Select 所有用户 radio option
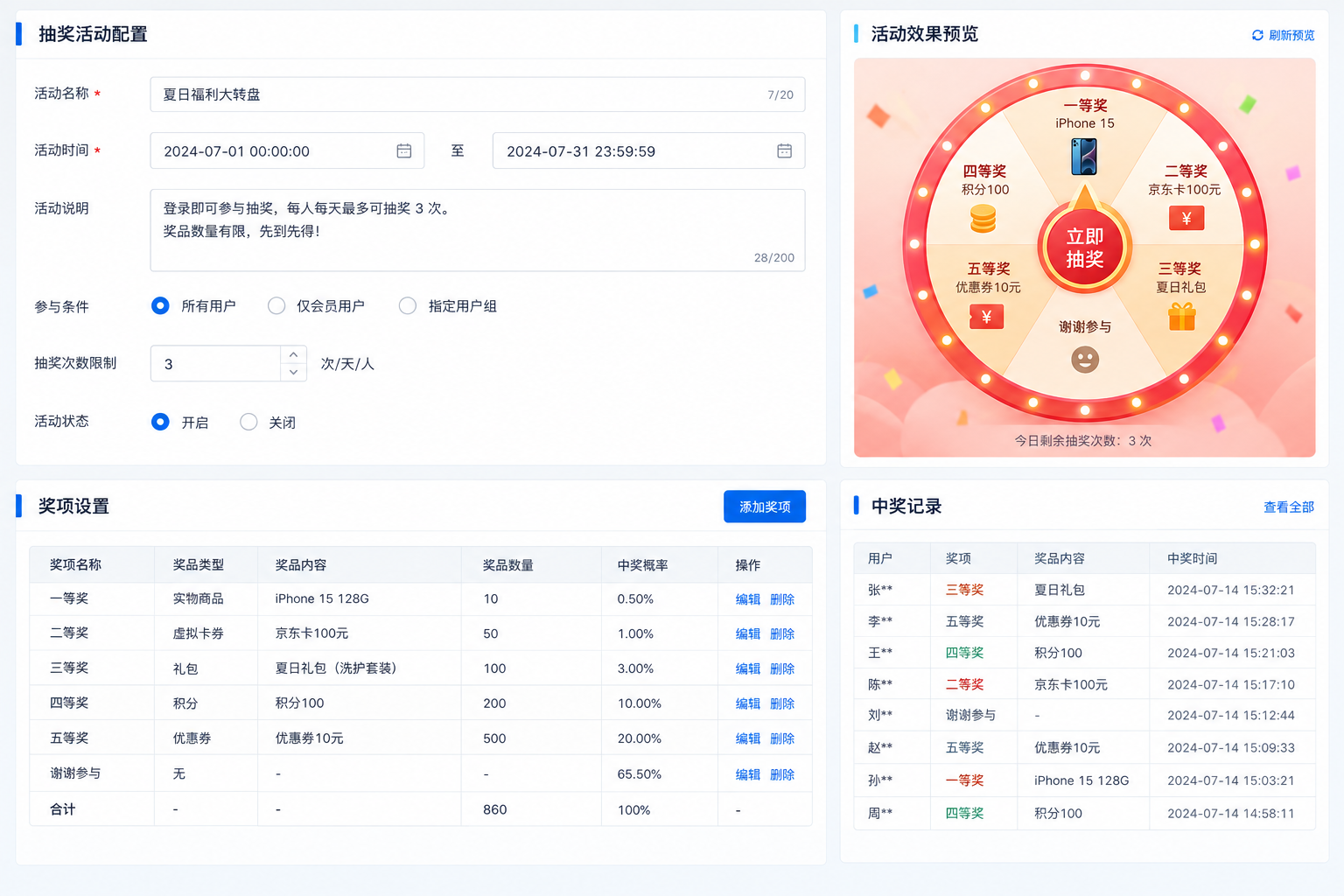 (160, 305)
